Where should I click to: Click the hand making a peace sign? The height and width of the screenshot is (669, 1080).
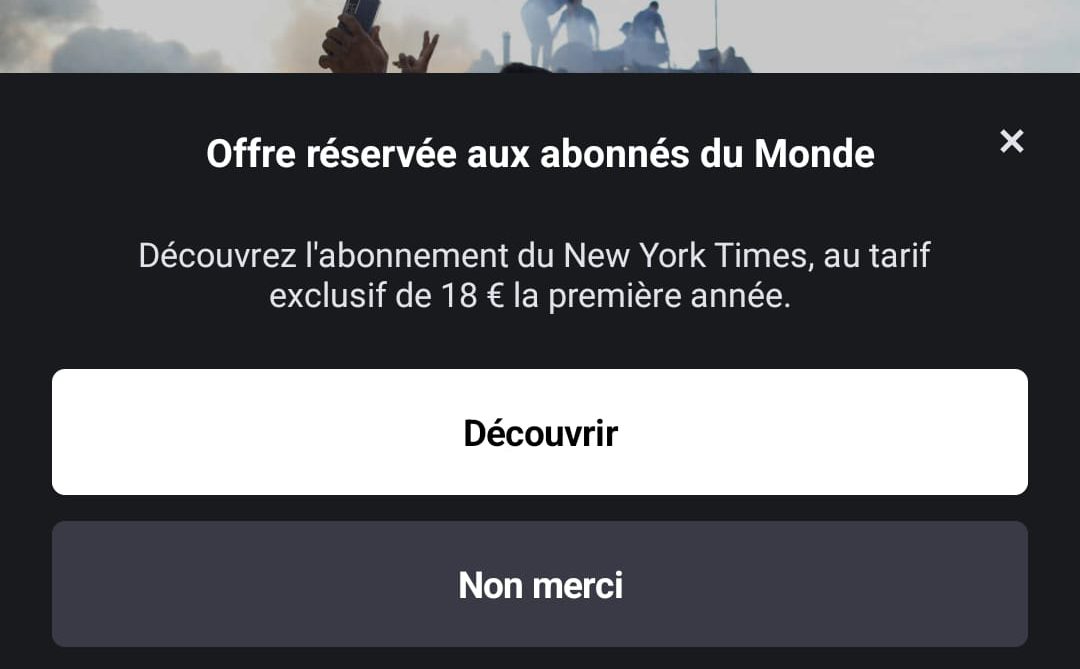[x=417, y=54]
